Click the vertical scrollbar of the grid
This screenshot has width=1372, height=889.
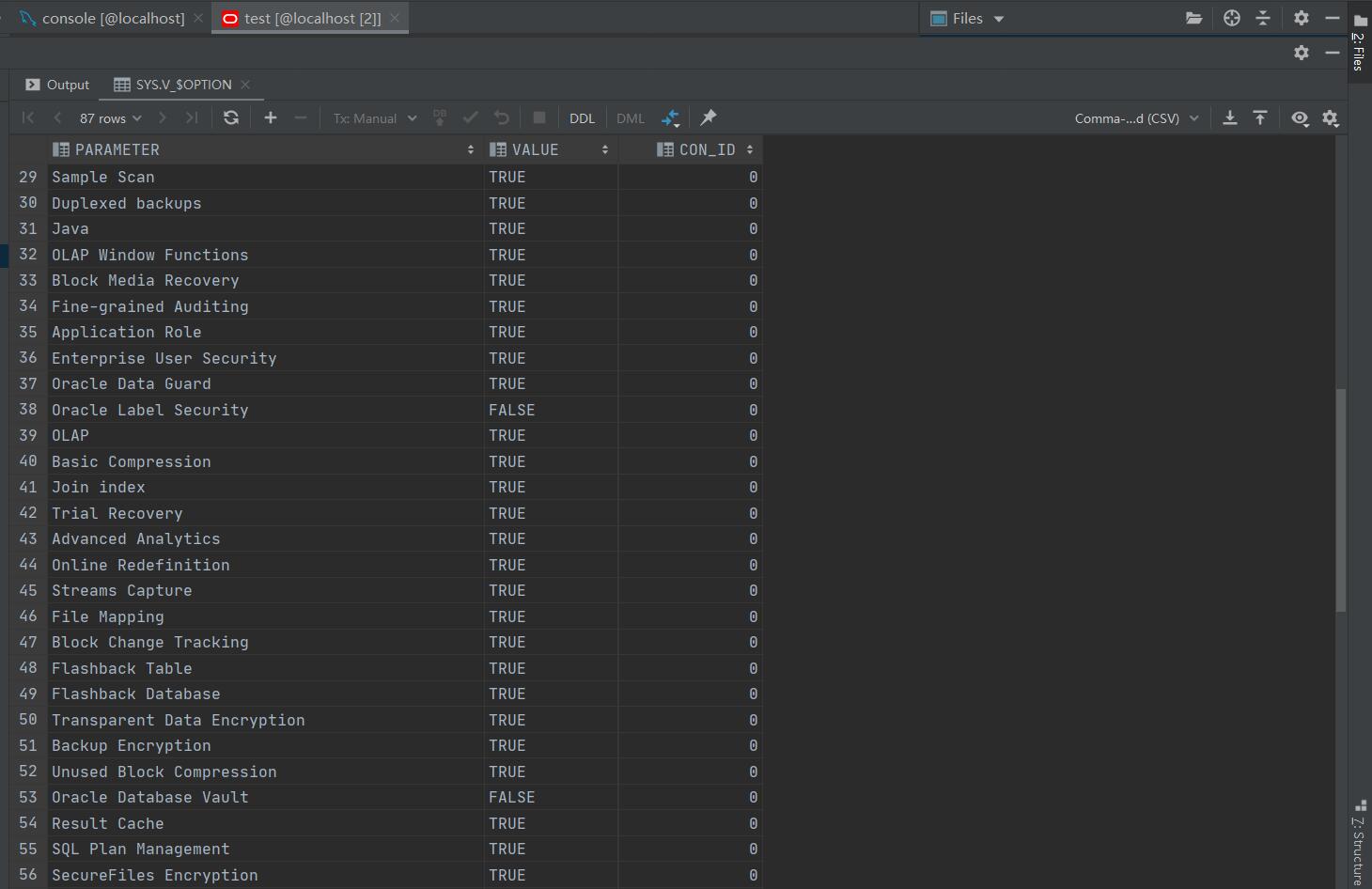pos(1341,500)
